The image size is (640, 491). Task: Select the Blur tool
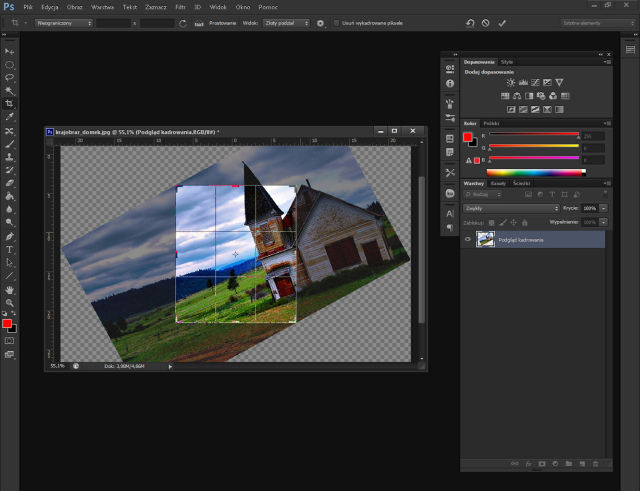[x=9, y=209]
